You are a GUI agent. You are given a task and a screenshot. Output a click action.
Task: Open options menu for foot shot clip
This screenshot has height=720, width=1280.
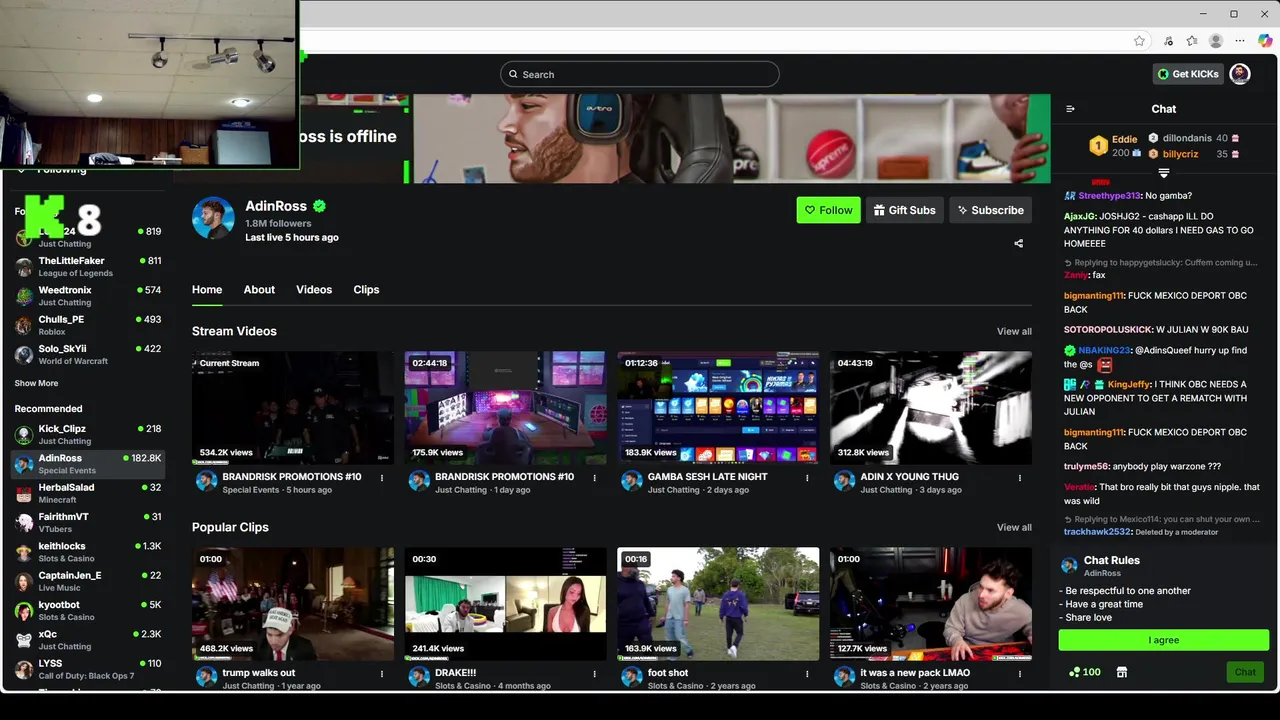coord(807,674)
